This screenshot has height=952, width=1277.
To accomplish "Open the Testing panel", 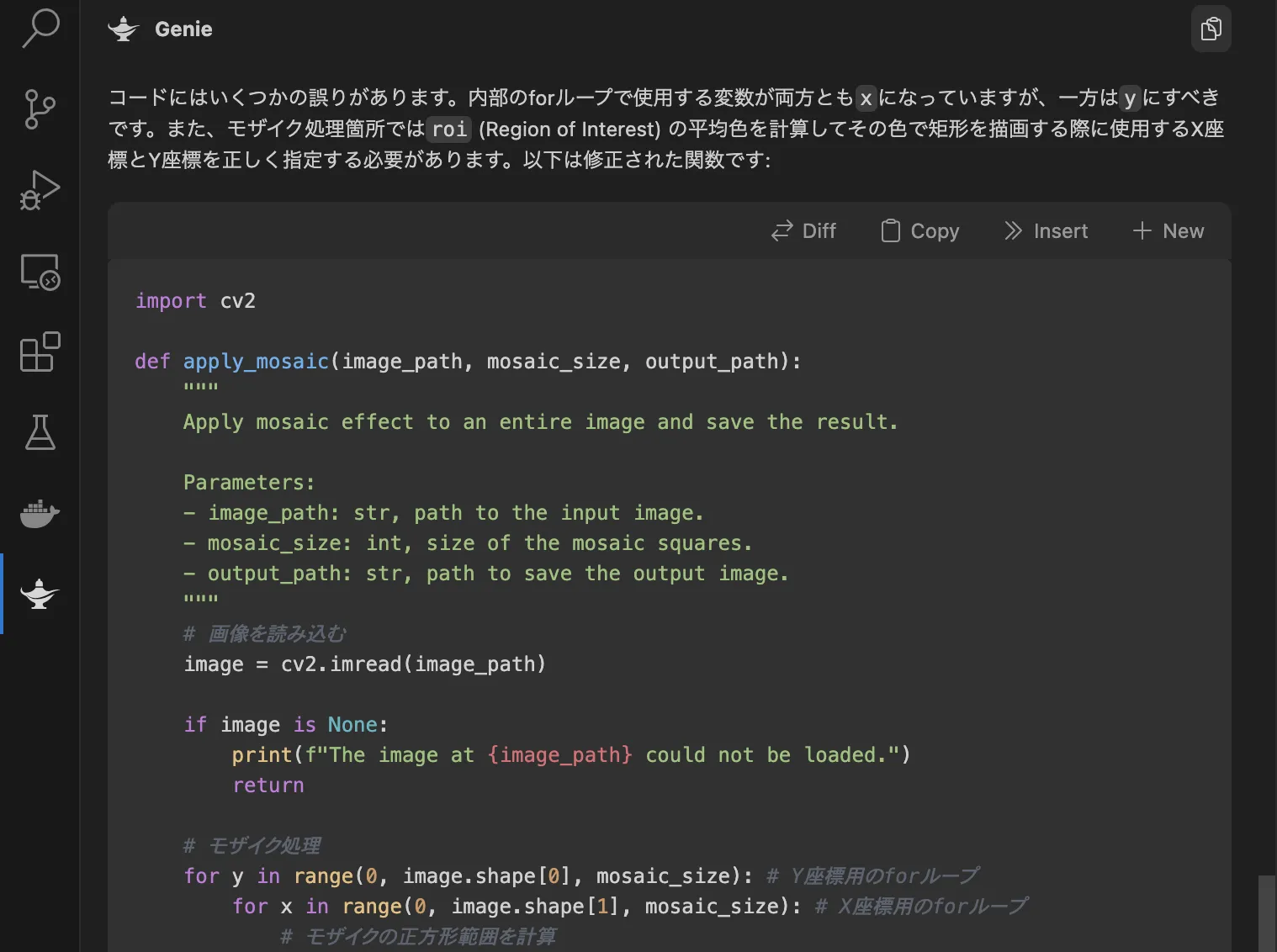I will click(x=40, y=433).
